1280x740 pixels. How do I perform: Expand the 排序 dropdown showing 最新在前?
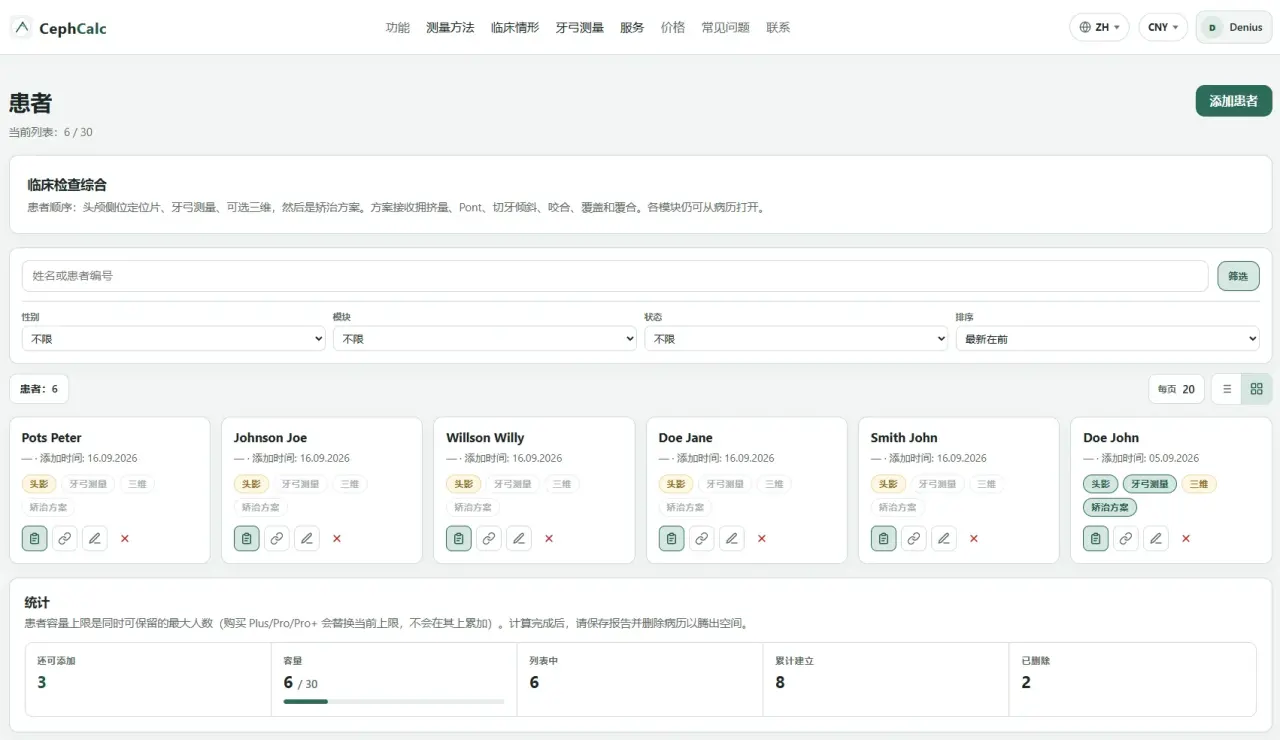pos(1107,339)
